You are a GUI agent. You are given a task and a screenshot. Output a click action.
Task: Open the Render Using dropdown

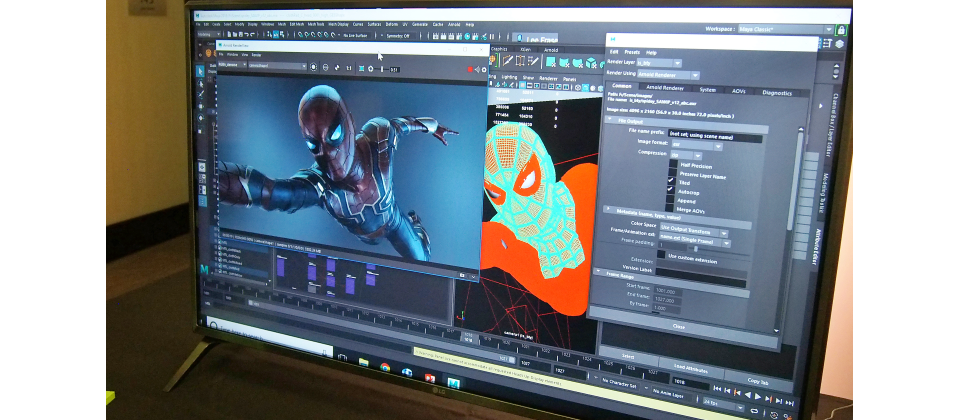(x=669, y=75)
